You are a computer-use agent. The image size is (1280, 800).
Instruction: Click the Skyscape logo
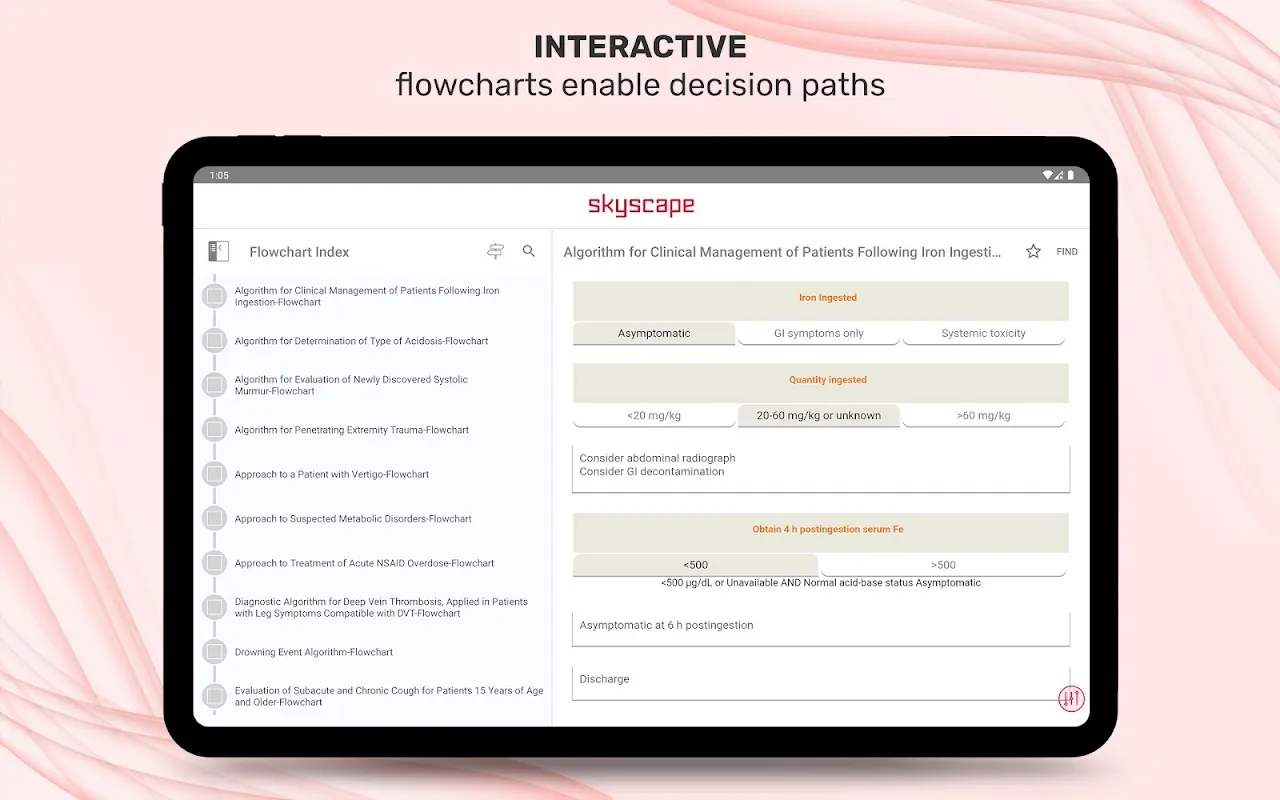tap(640, 206)
